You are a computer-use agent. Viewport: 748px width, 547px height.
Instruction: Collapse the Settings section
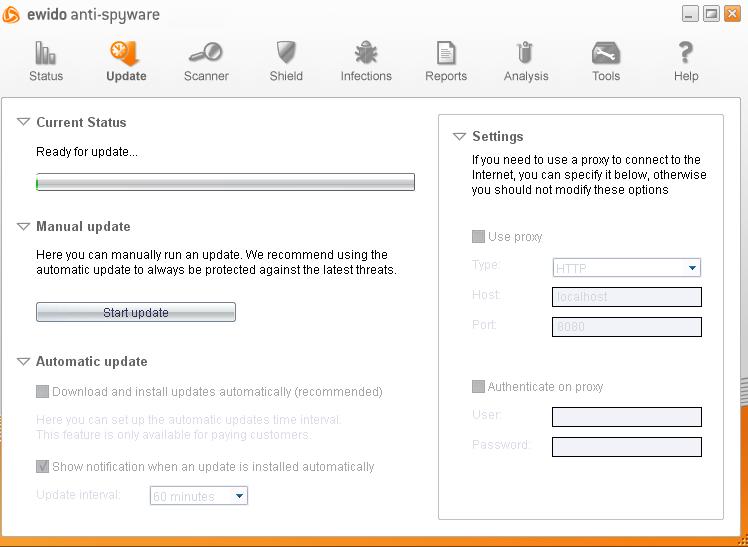tap(459, 137)
